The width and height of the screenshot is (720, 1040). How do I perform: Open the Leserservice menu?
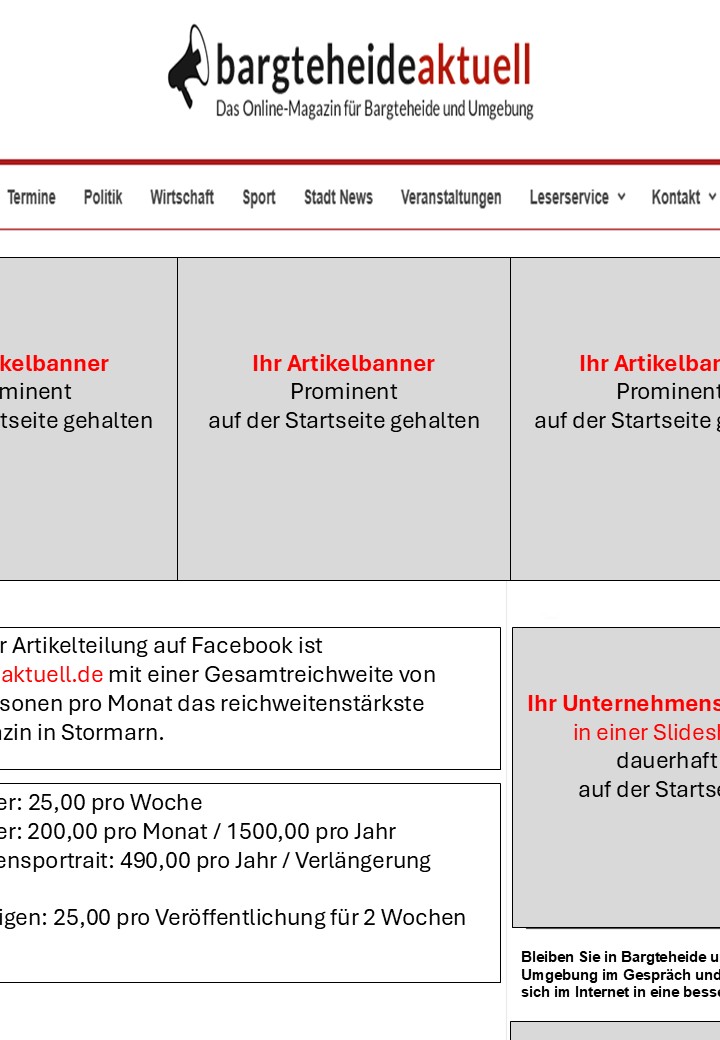(569, 197)
